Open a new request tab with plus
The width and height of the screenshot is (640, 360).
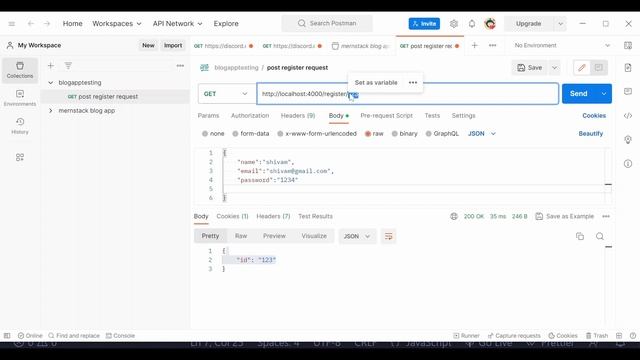(x=474, y=45)
